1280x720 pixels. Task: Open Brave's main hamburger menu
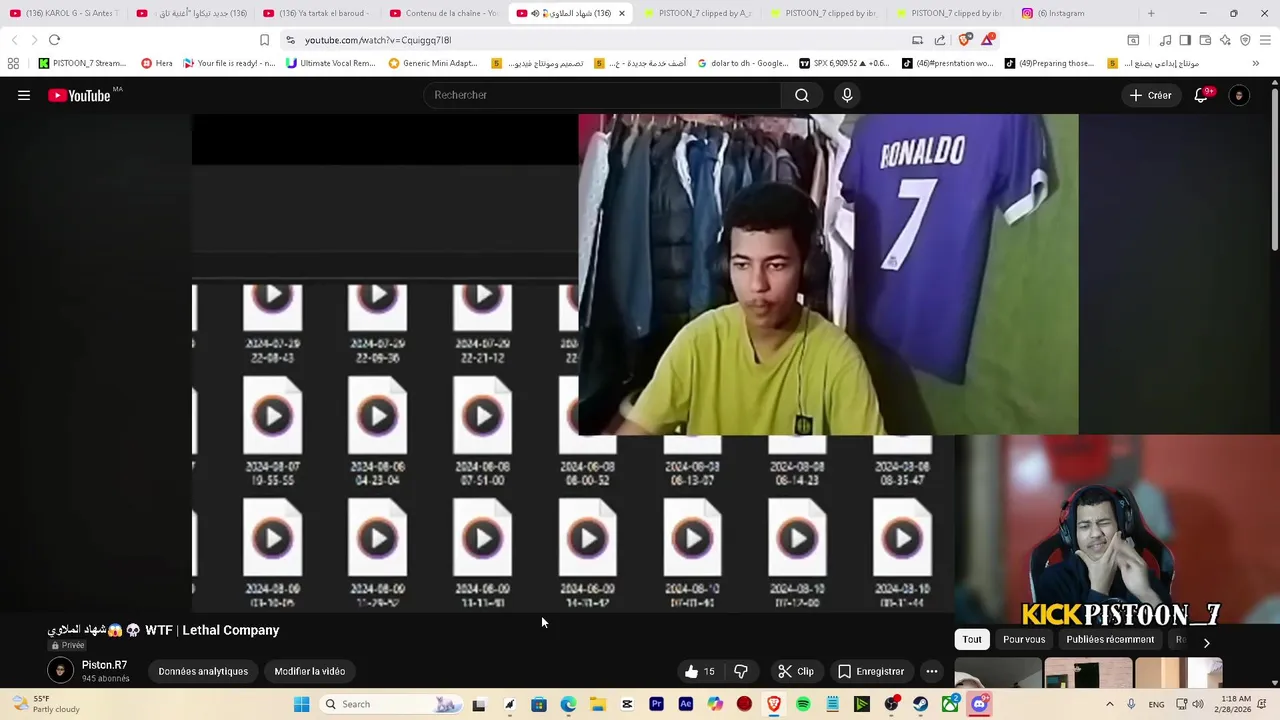tap(1265, 40)
